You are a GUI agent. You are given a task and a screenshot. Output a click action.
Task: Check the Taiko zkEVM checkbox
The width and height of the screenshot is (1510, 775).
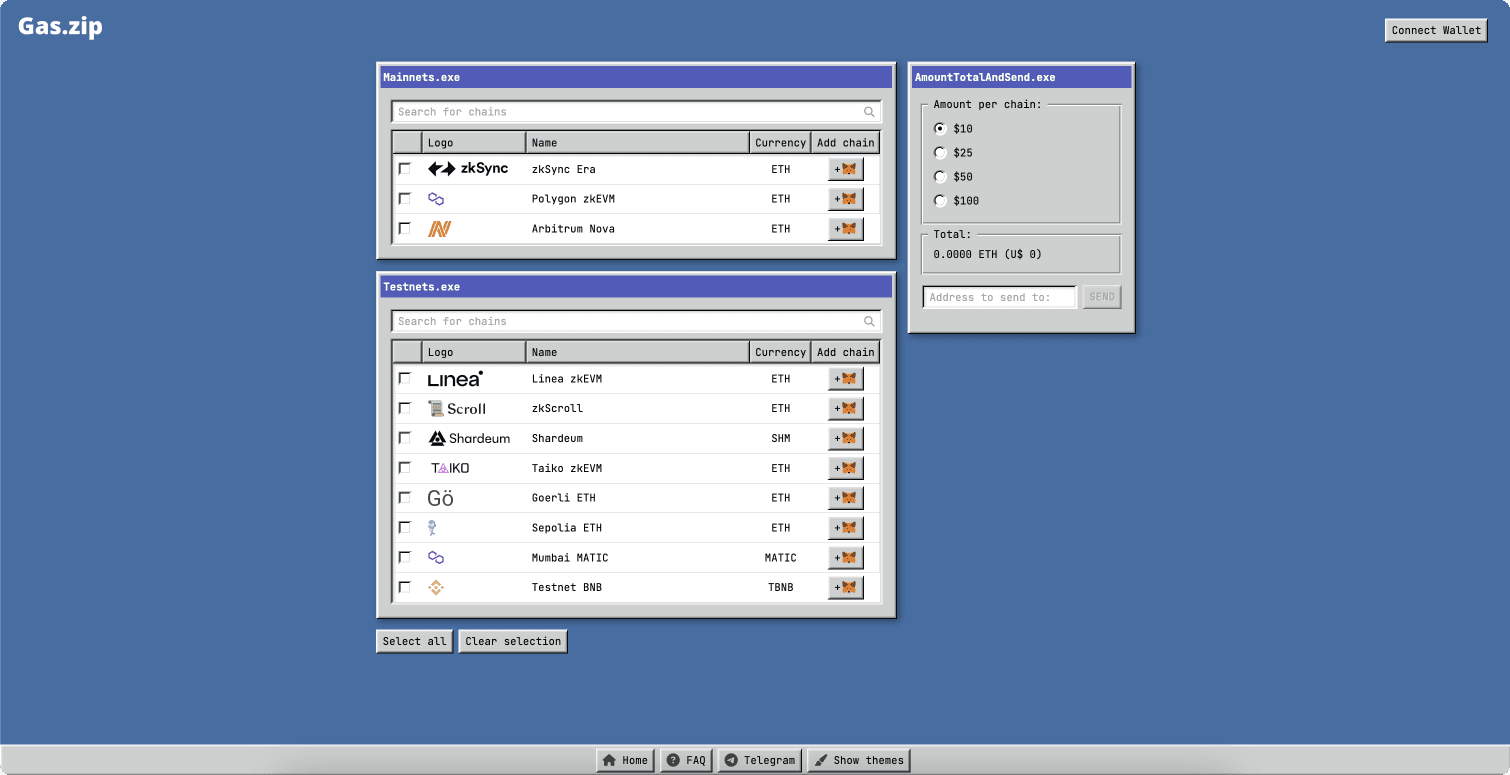pos(405,468)
